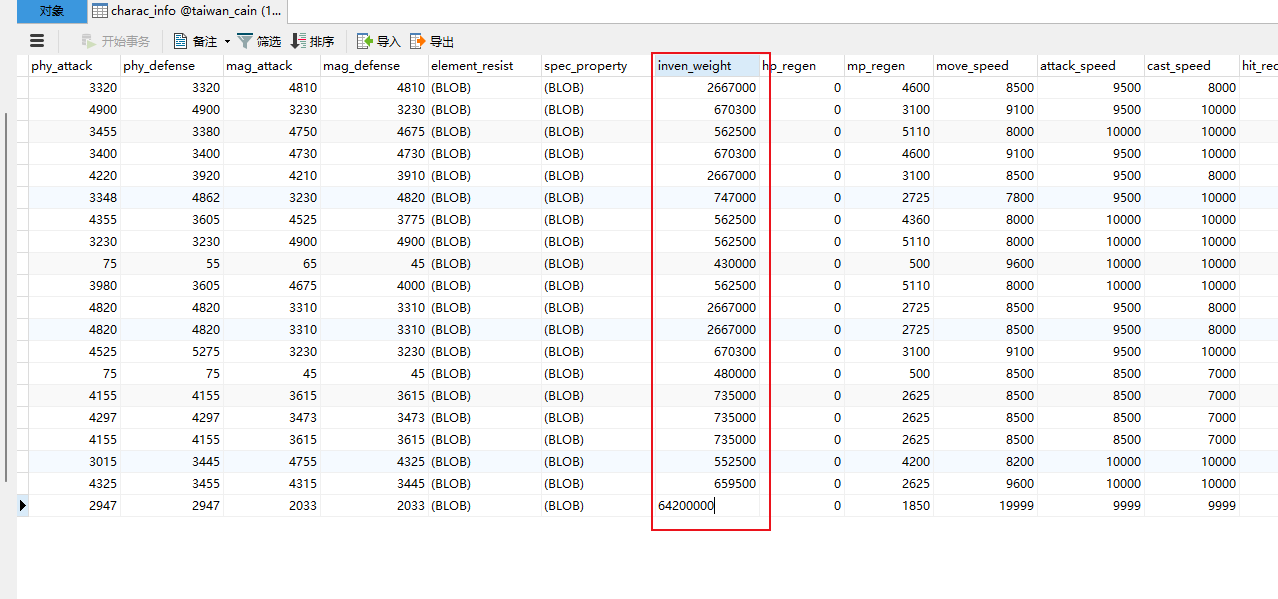Image resolution: width=1278 pixels, height=599 pixels.
Task: Select the mp_regen cell 1850
Action: (888, 506)
